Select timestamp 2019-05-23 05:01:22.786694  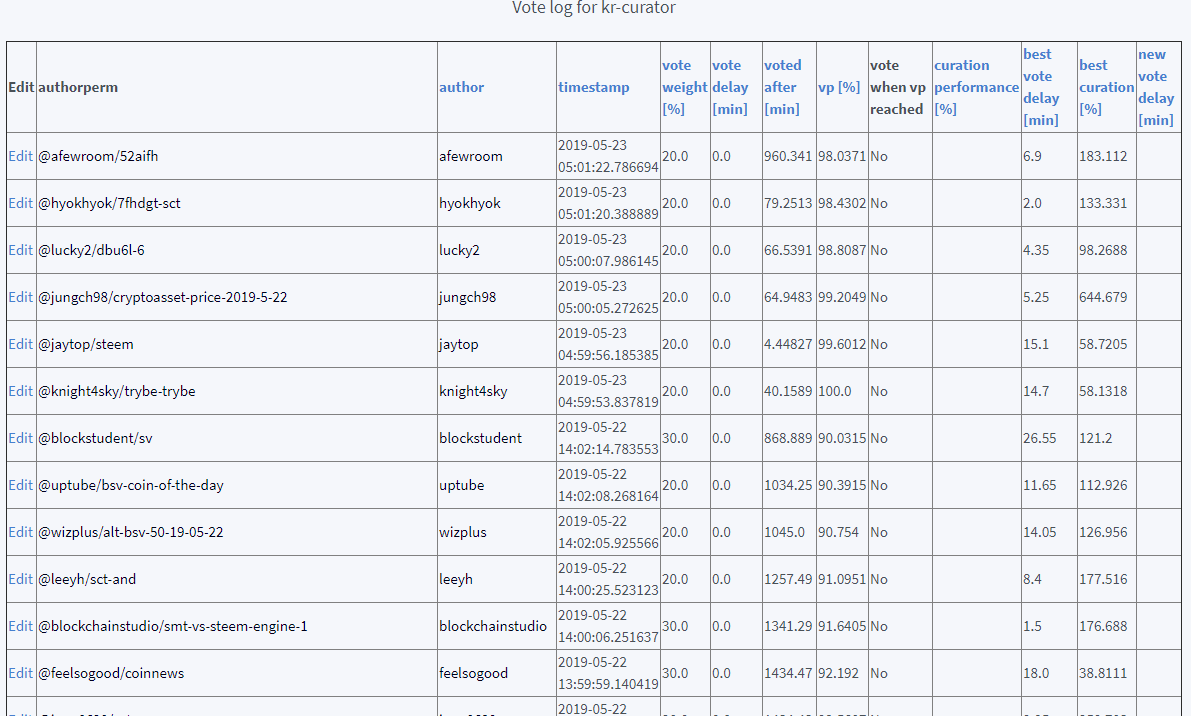pyautogui.click(x=608, y=156)
